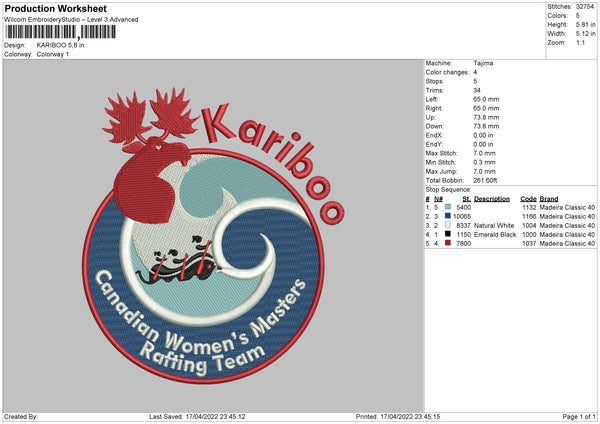Click the "Description" column header
Screen dimensions: 600x424
pyautogui.click(x=492, y=199)
